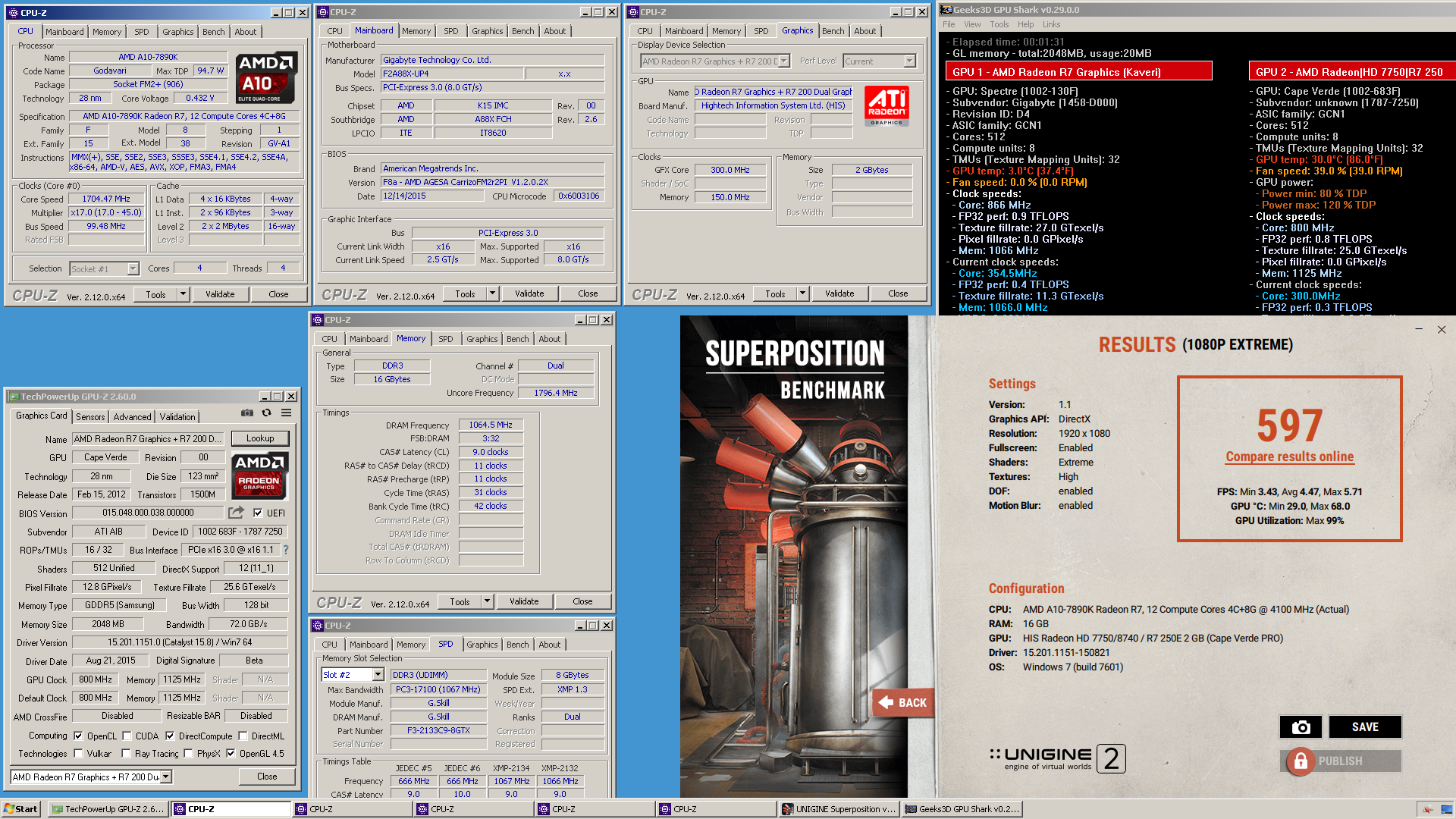This screenshot has width=1456, height=819.
Task: Toggle the Vulkan checkbox
Action: coord(78,754)
